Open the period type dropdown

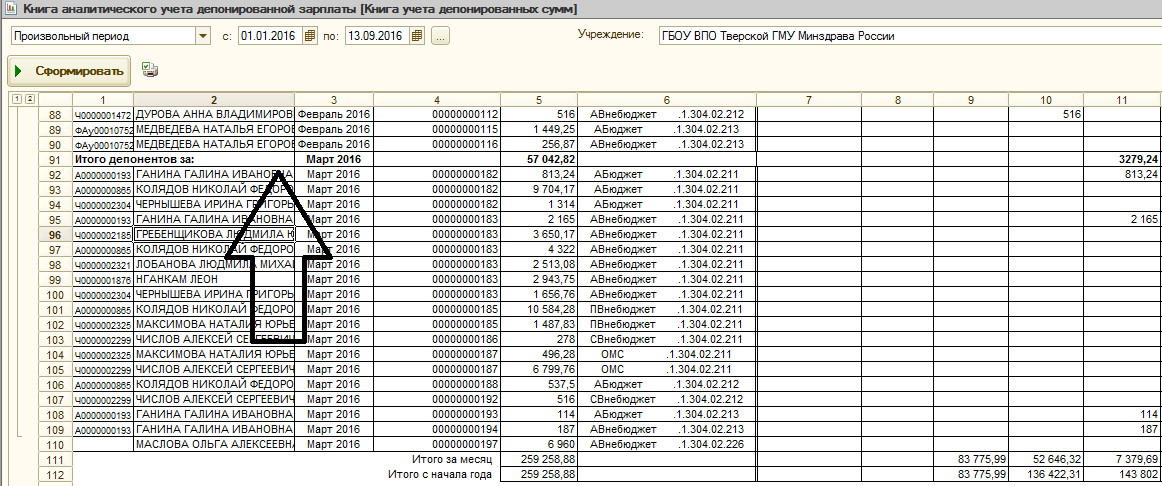(x=203, y=36)
